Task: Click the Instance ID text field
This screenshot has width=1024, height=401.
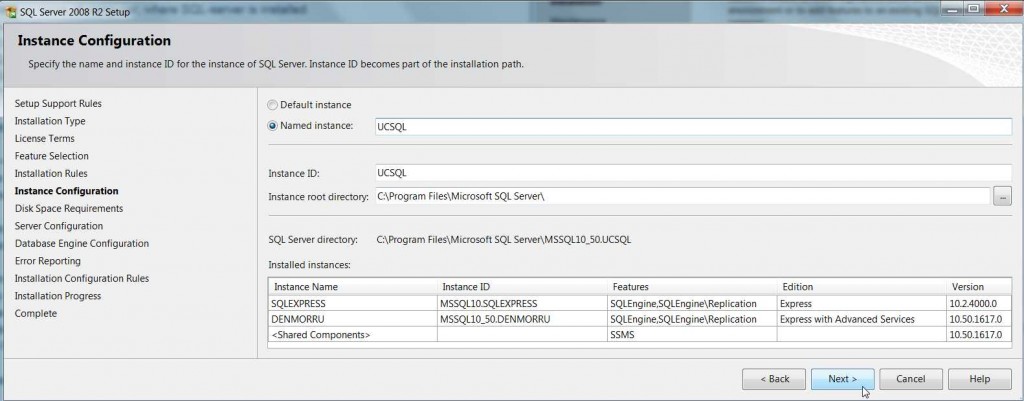Action: click(693, 173)
